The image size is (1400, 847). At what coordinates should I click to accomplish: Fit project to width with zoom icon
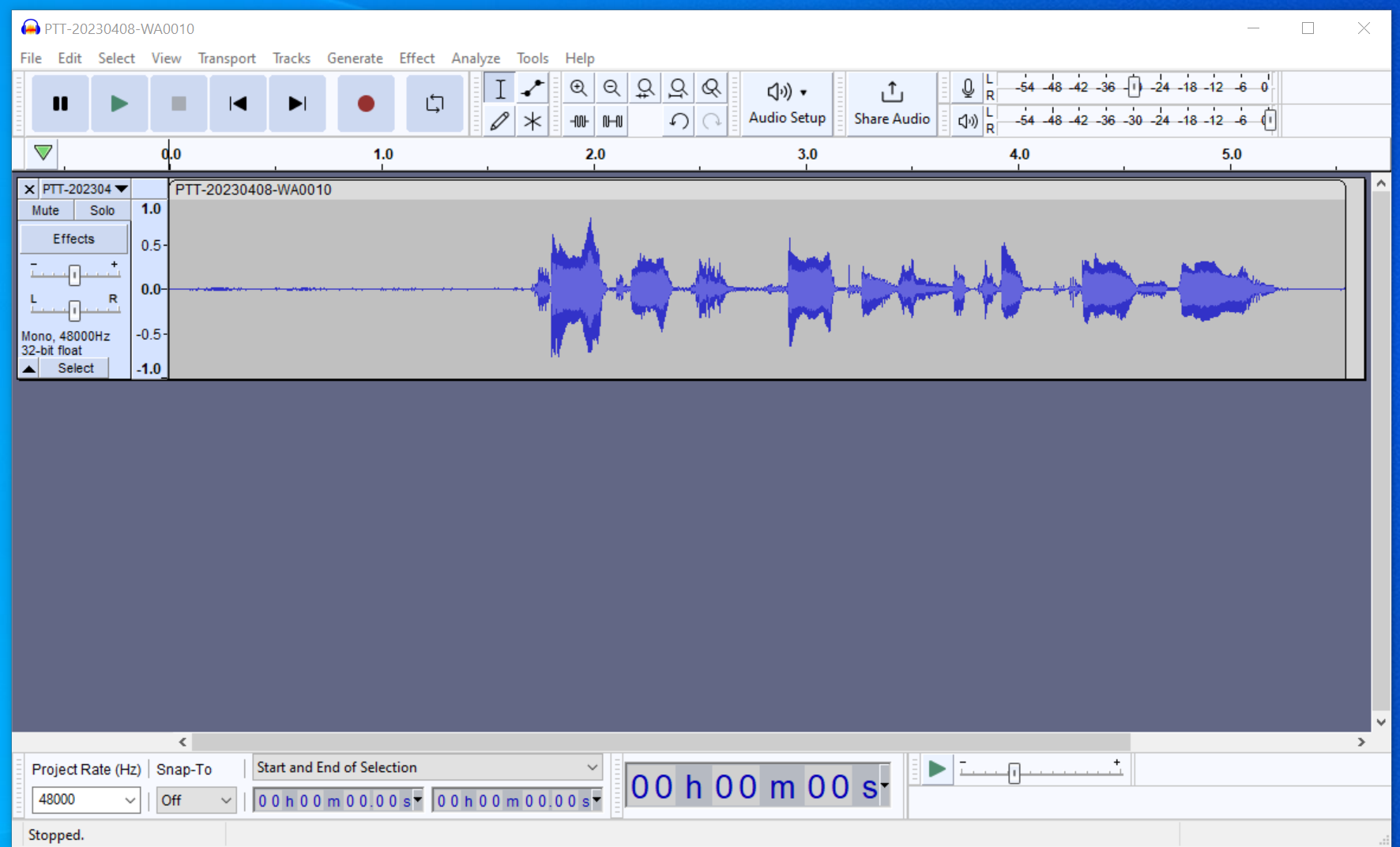coord(678,88)
